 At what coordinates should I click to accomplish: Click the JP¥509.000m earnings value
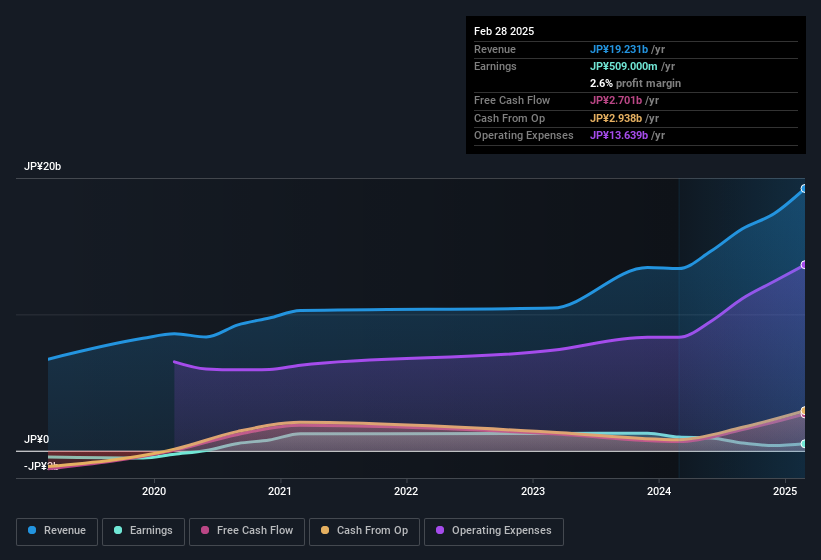(624, 66)
